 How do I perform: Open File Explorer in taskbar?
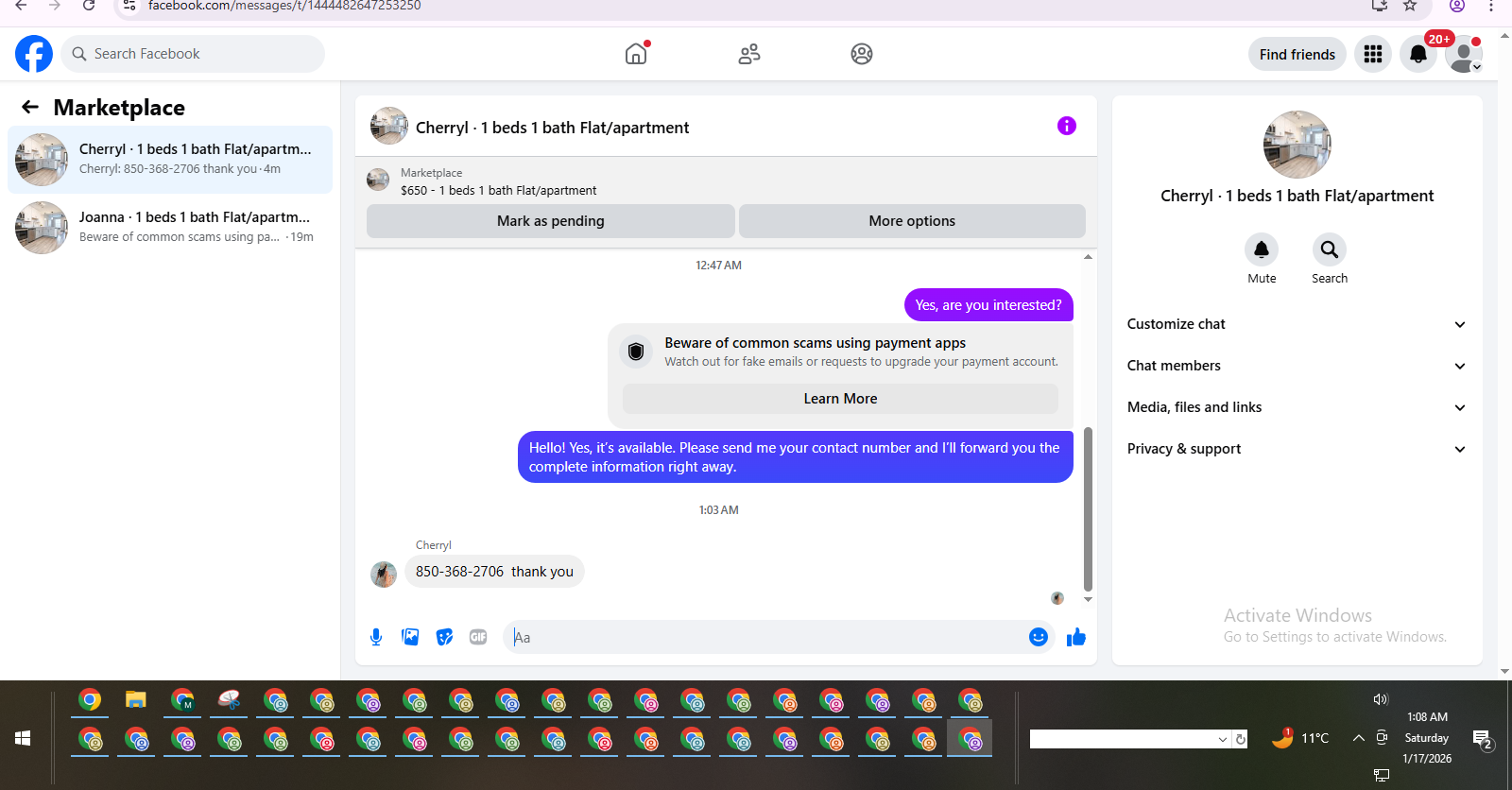click(136, 700)
